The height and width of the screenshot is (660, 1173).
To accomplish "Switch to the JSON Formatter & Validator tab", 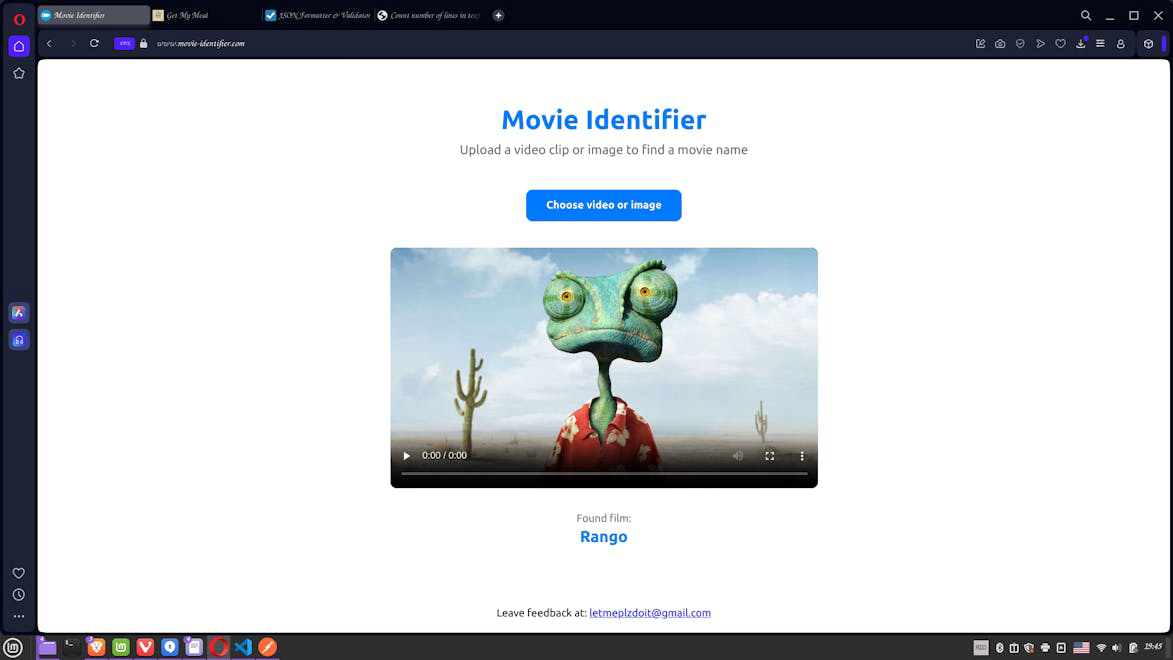I will 315,15.
